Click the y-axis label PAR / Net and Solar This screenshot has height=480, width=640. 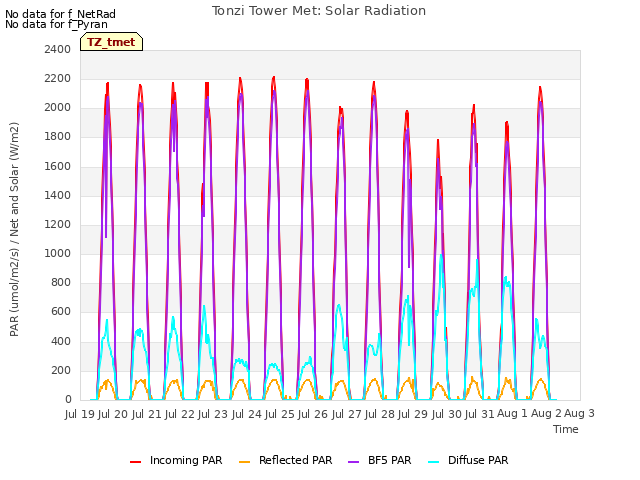coord(14,229)
